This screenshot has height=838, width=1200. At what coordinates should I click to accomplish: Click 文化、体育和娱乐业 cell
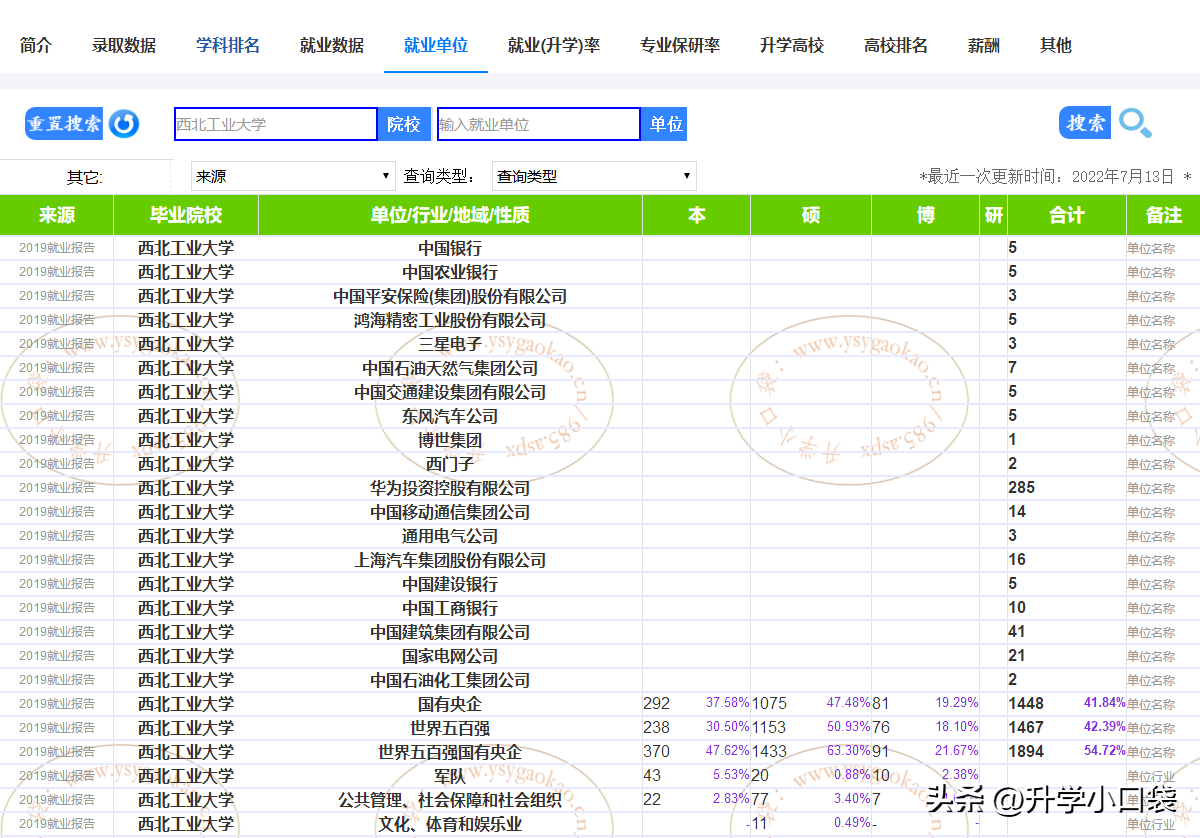click(x=450, y=824)
